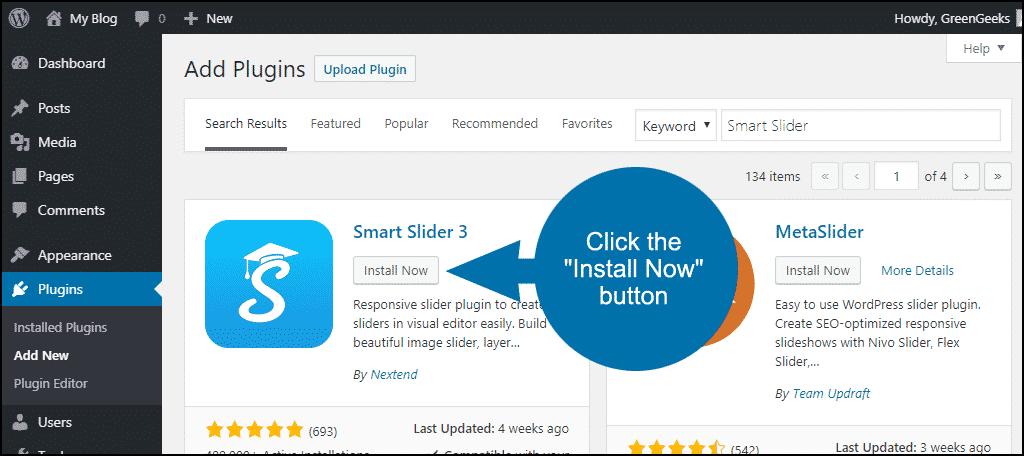The height and width of the screenshot is (456, 1024).
Task: Open Installed Plugins submenu item
Action: pos(60,327)
